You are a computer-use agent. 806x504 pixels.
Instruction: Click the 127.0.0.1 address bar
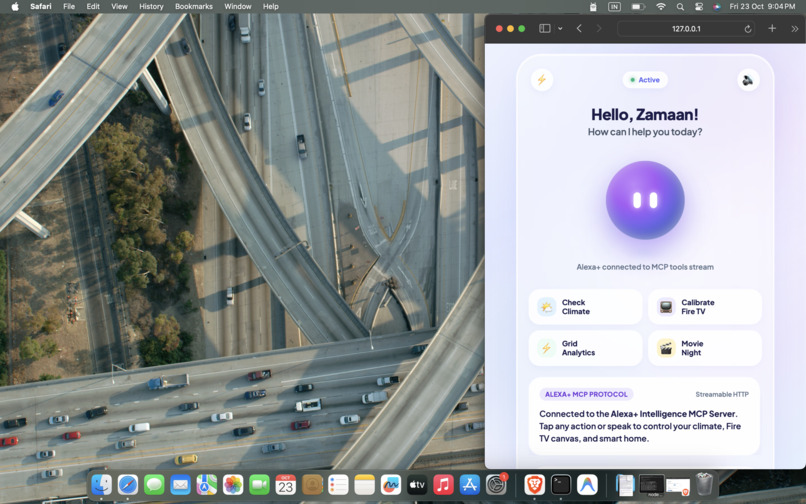point(686,28)
